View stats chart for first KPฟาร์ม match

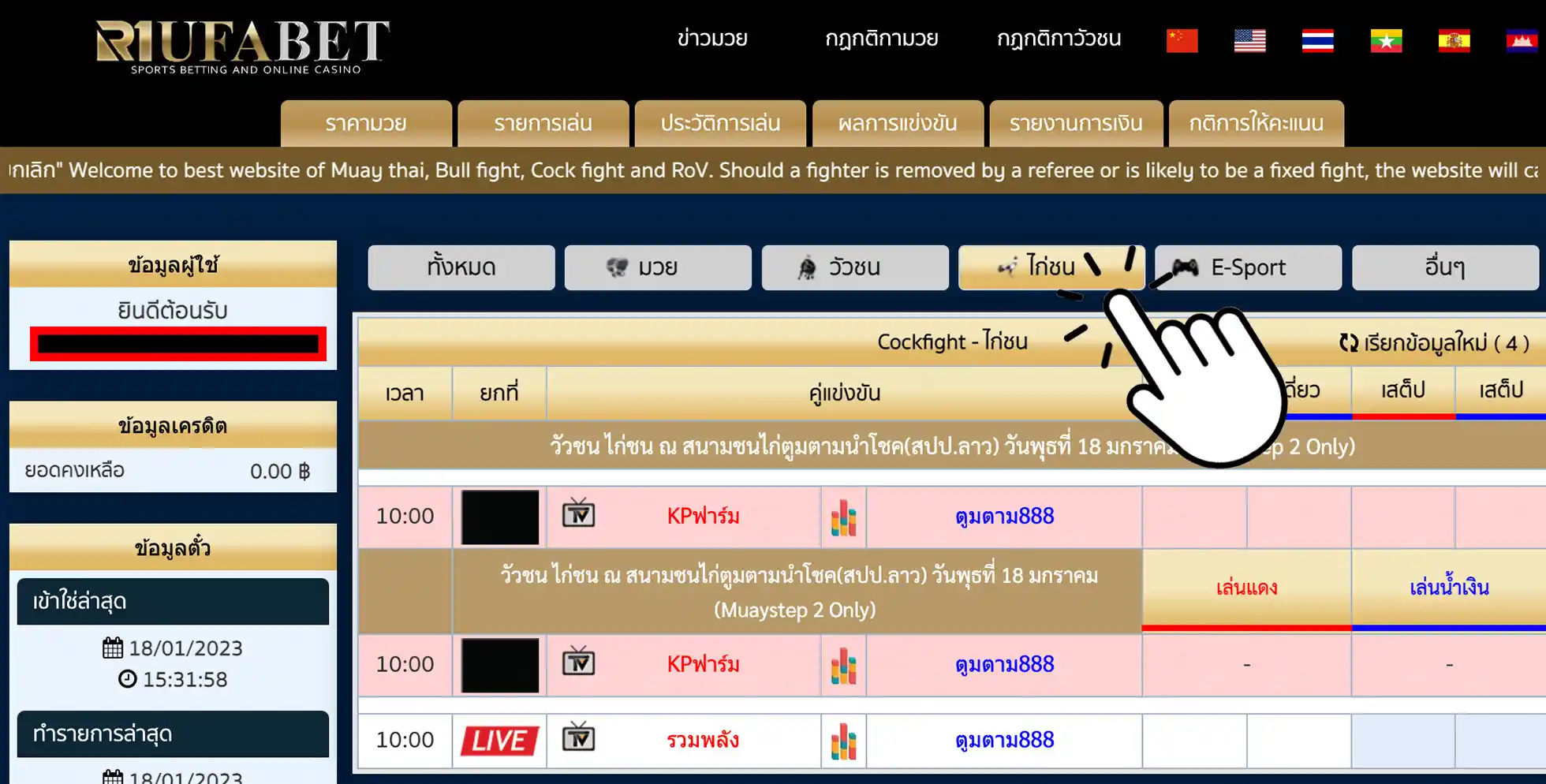click(843, 518)
